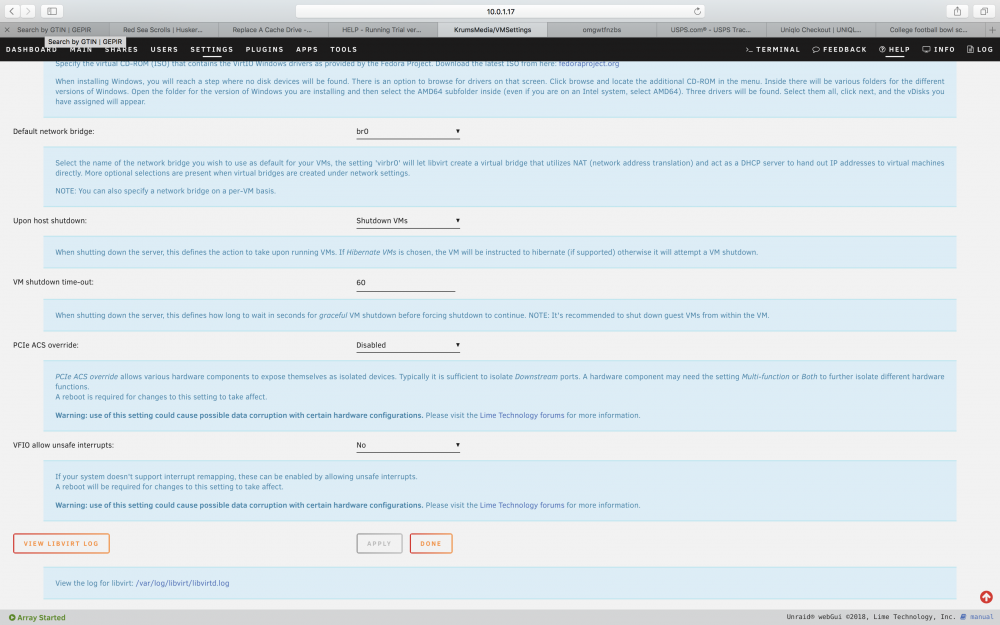This screenshot has width=1000, height=625.
Task: Click the libvirtd.log path text
Action: click(182, 583)
